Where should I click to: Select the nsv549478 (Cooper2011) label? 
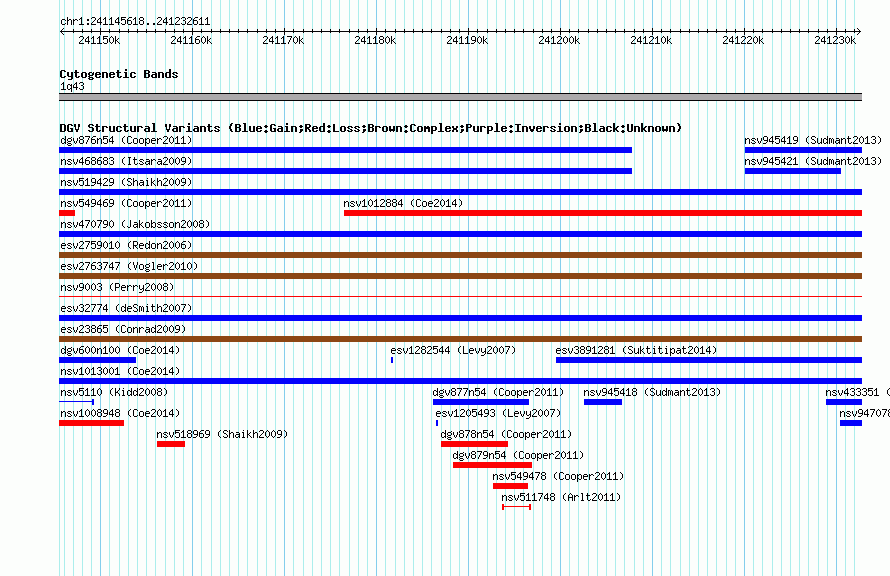tap(558, 476)
